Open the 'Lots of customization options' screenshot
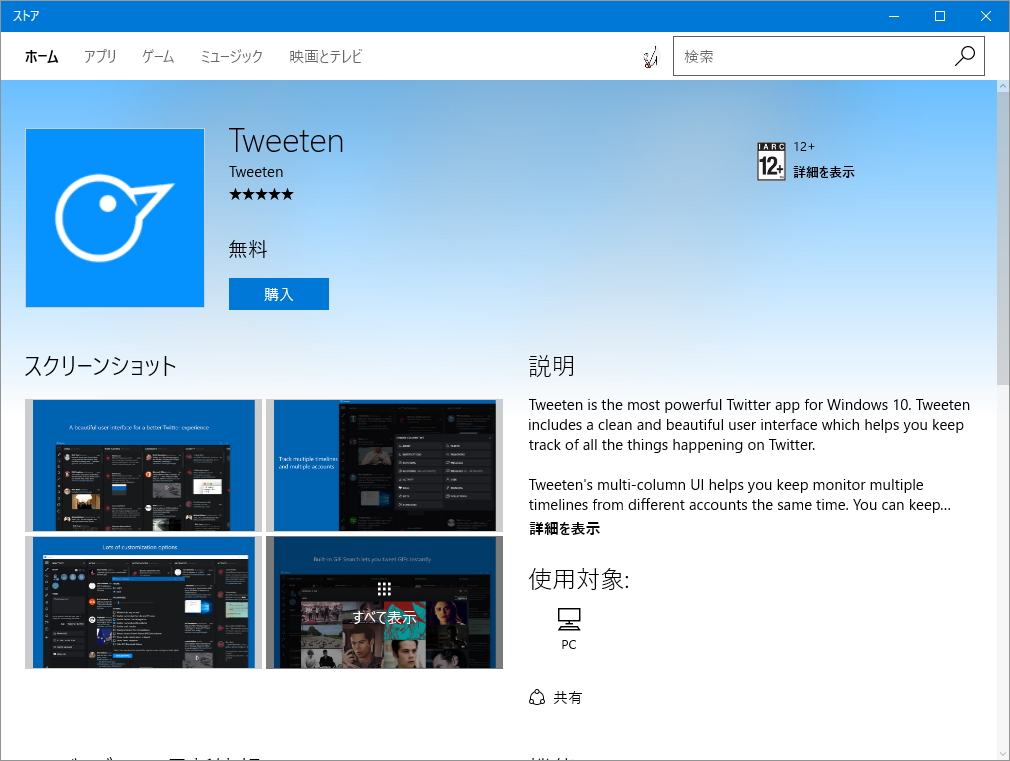The height and width of the screenshot is (761, 1010). [x=144, y=602]
